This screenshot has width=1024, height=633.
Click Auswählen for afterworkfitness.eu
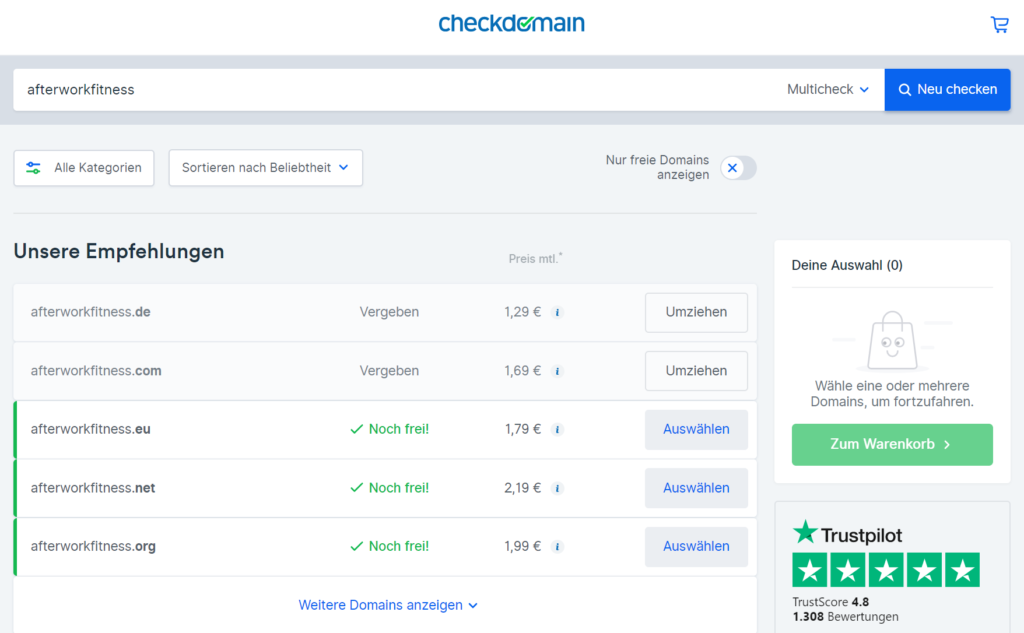click(x=696, y=429)
